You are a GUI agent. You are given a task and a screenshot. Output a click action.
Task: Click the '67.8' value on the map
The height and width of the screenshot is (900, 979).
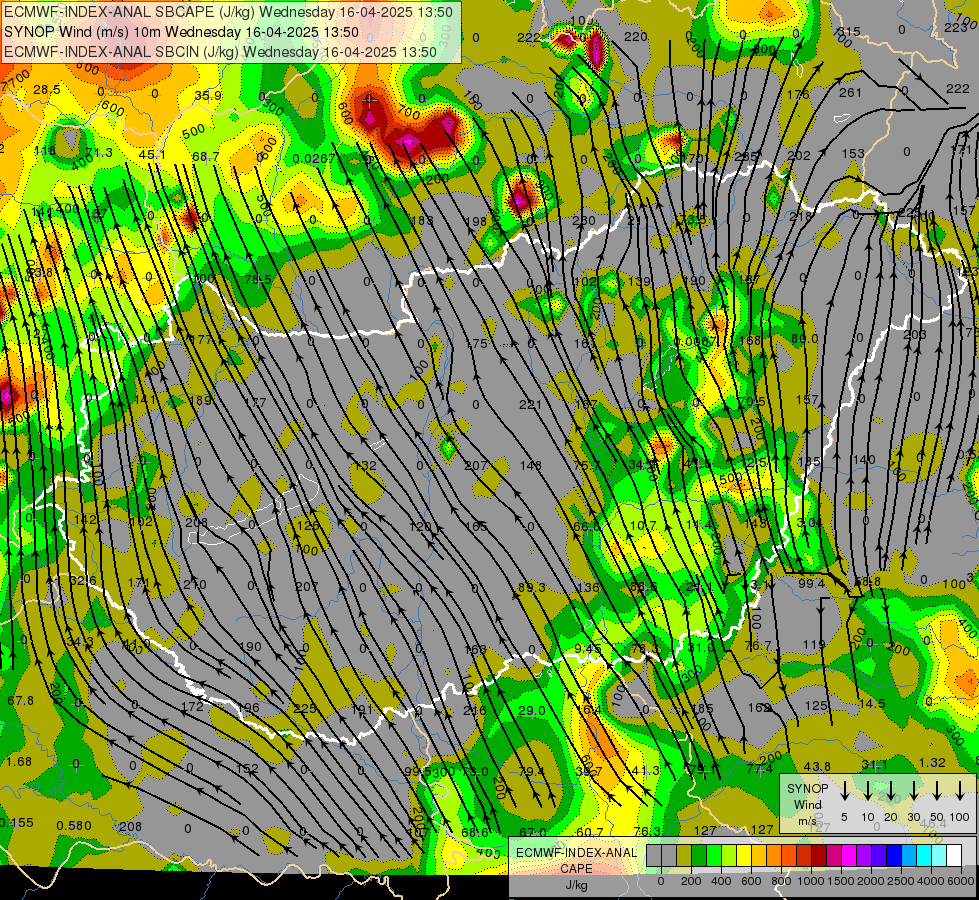point(21,701)
